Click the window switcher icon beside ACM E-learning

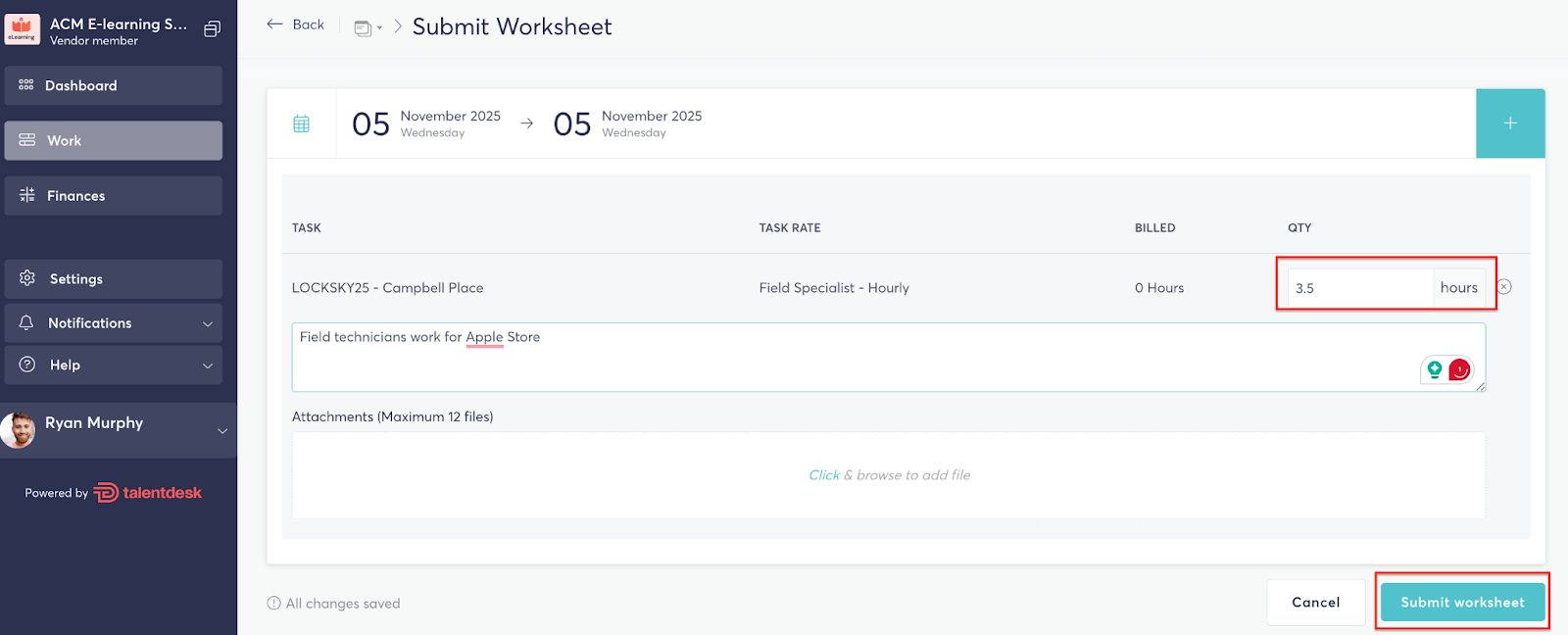(212, 29)
